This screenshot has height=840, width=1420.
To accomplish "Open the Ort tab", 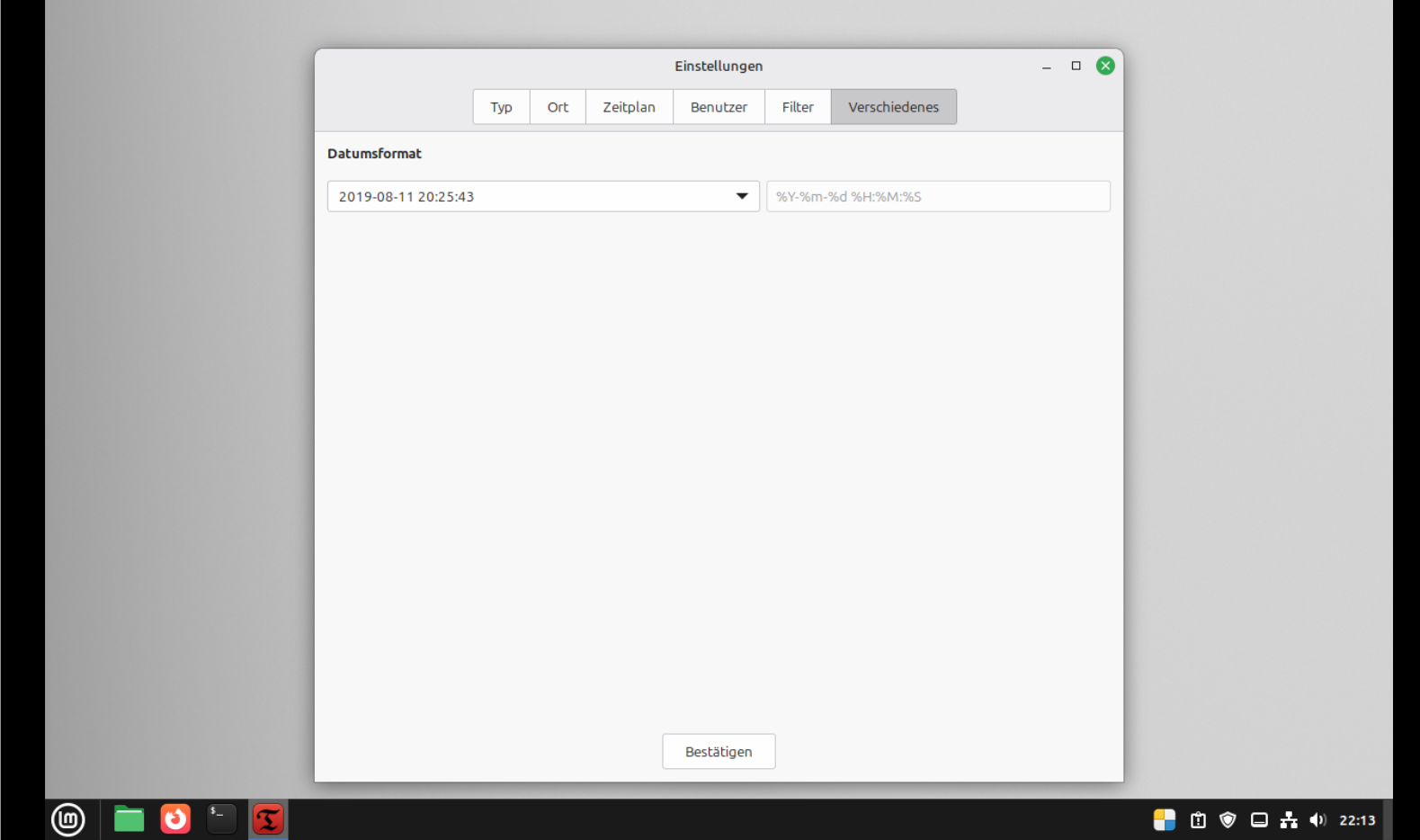I will [558, 107].
